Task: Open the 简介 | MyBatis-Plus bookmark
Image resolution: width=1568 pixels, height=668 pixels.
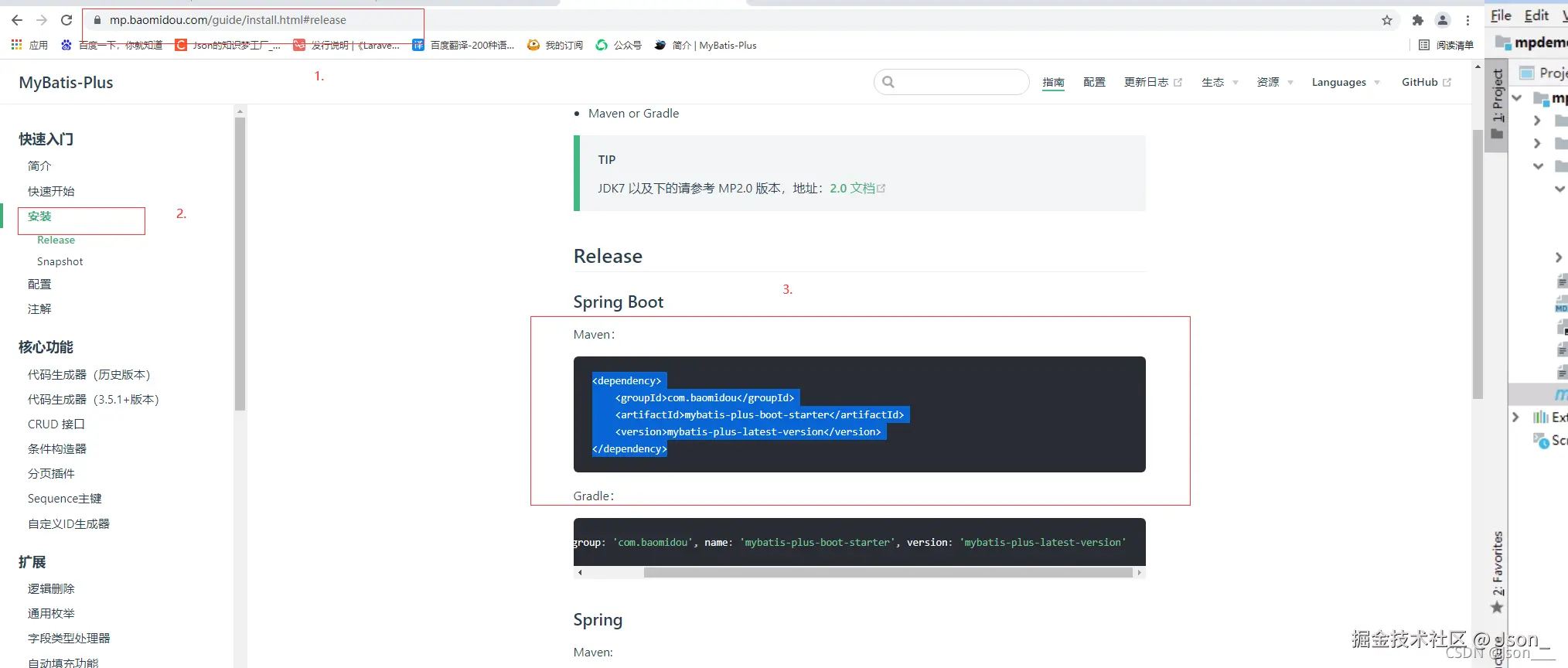Action: [x=705, y=46]
